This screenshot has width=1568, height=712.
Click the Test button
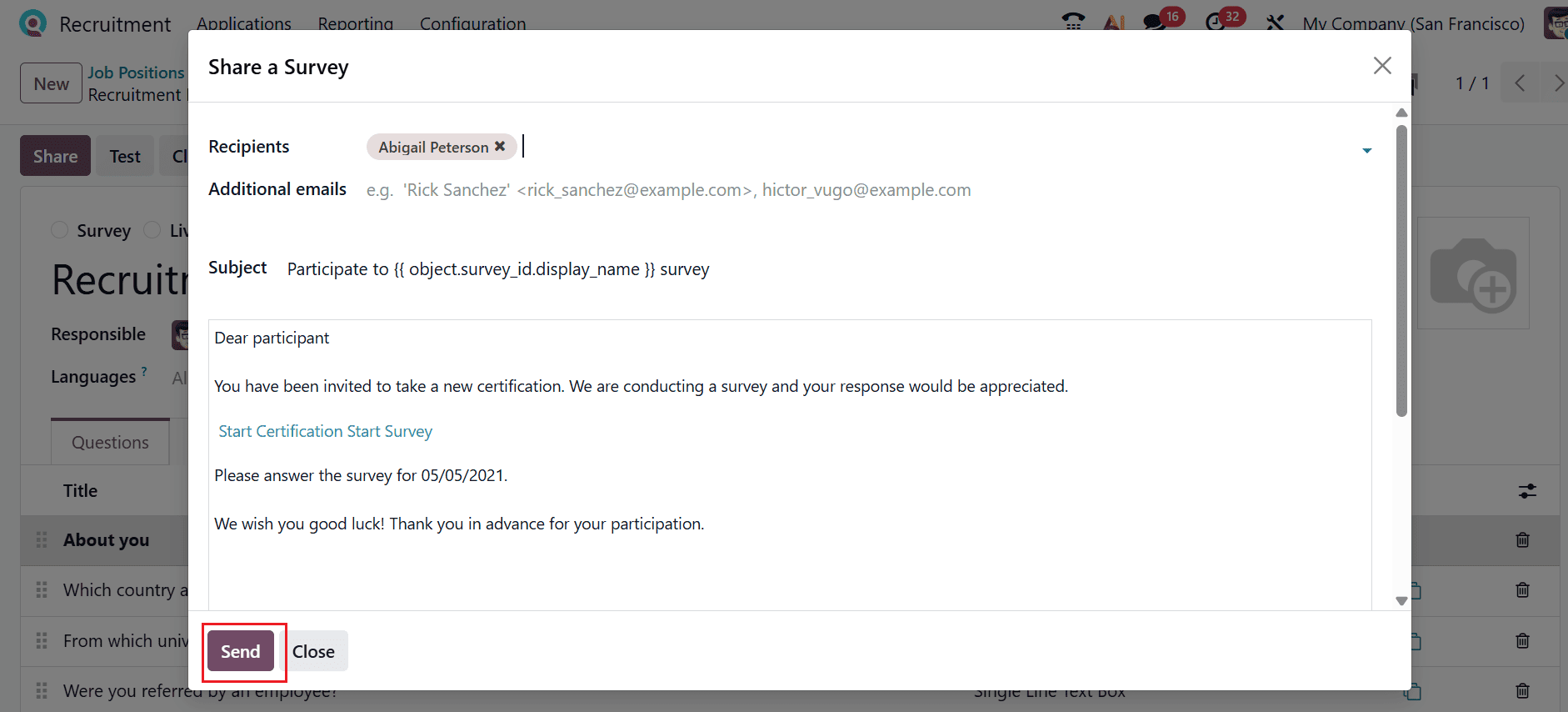click(x=125, y=156)
